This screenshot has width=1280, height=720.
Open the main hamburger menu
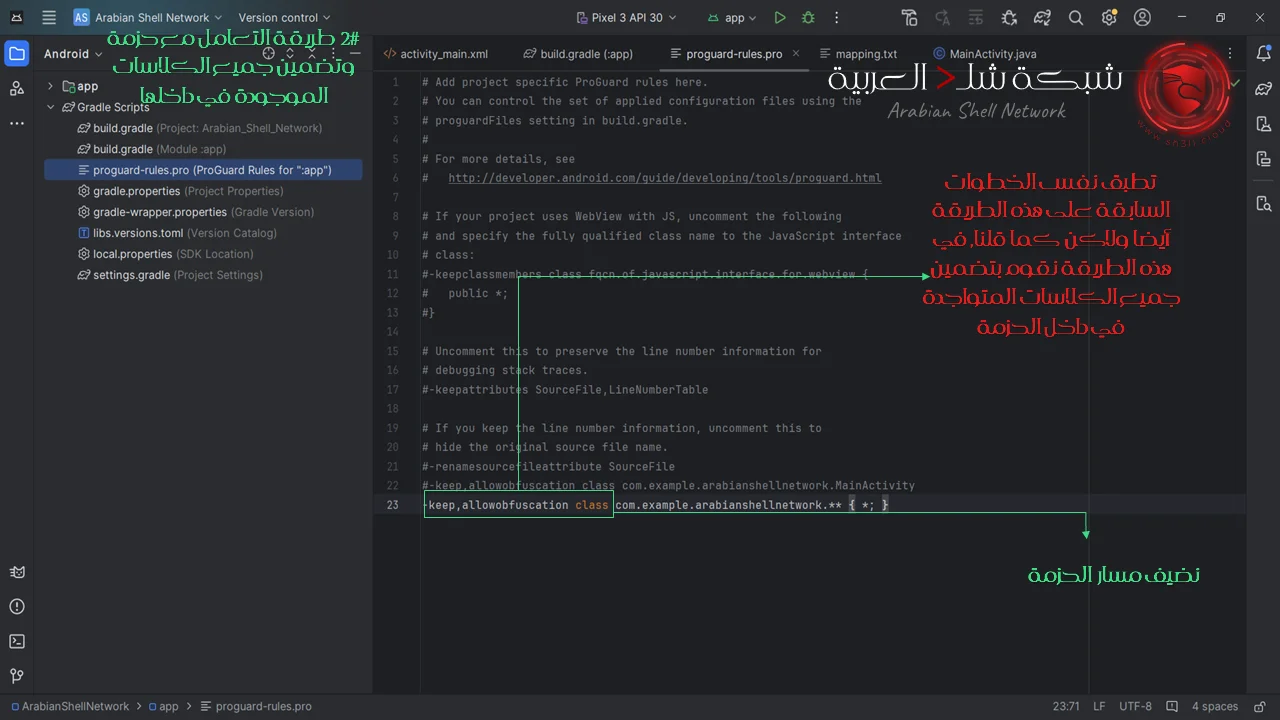pyautogui.click(x=49, y=17)
